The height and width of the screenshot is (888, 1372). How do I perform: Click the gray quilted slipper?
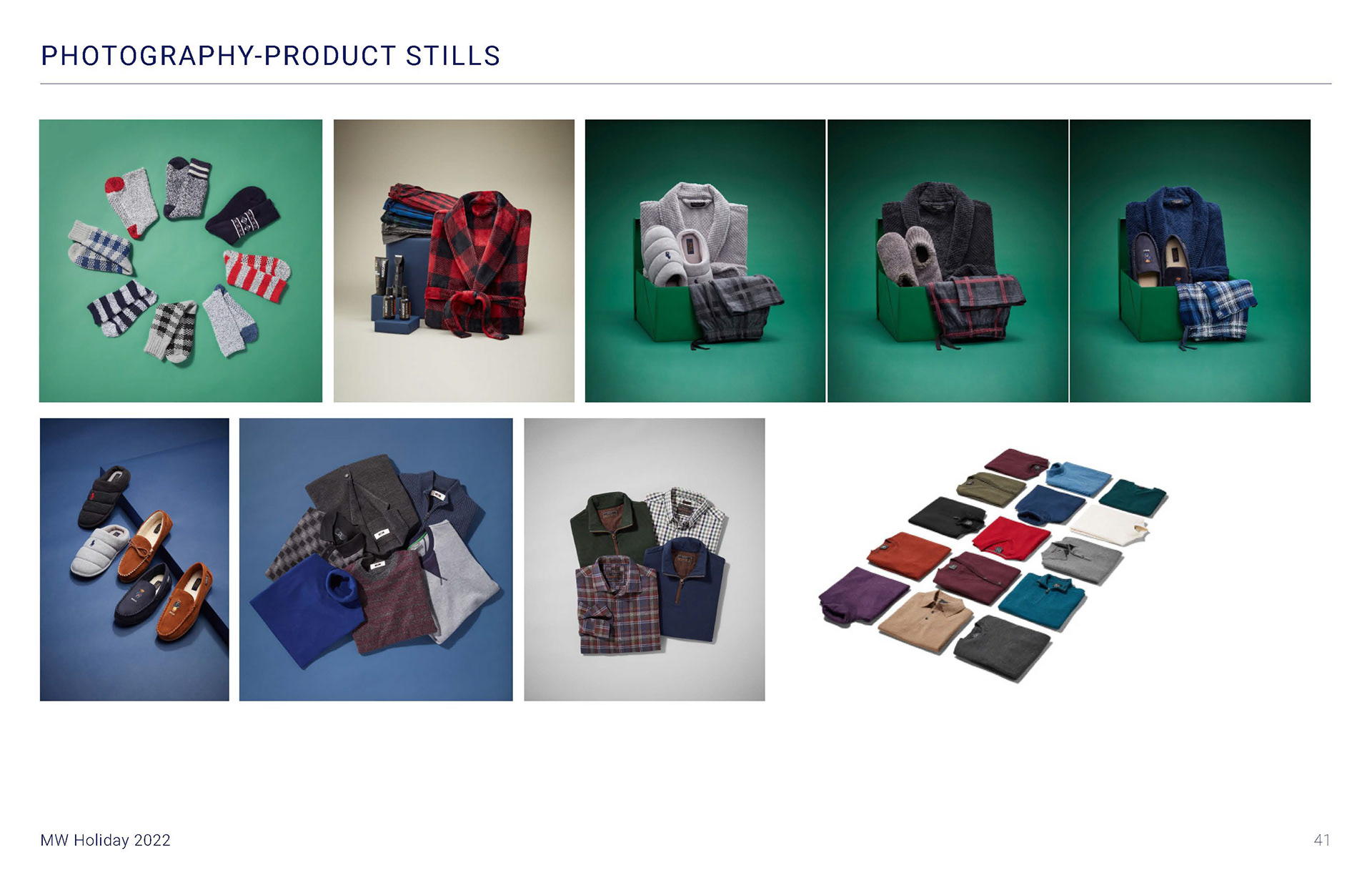tap(100, 551)
